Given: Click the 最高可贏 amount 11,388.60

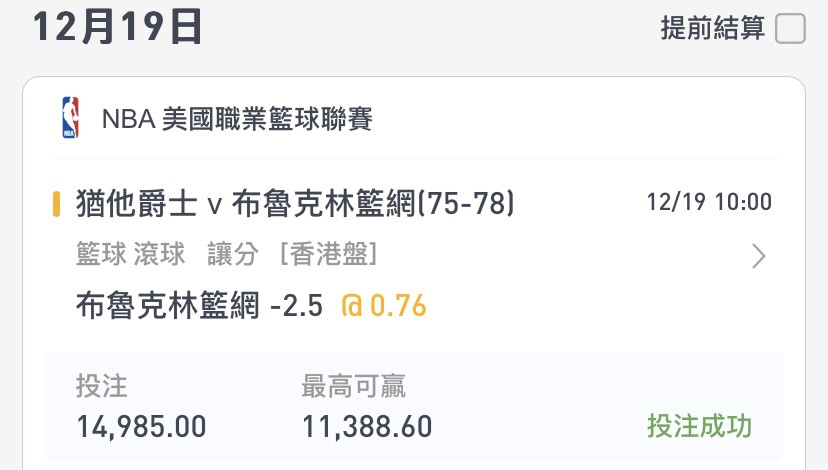Looking at the screenshot, I should click(x=367, y=427).
